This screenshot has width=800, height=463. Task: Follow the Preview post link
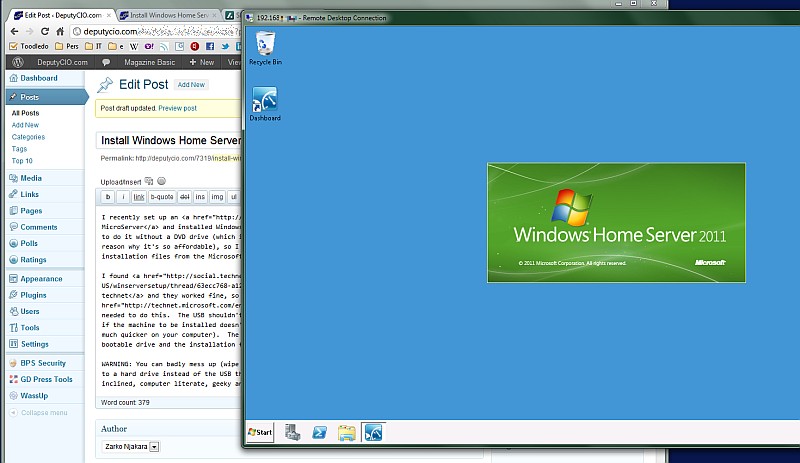(x=178, y=108)
